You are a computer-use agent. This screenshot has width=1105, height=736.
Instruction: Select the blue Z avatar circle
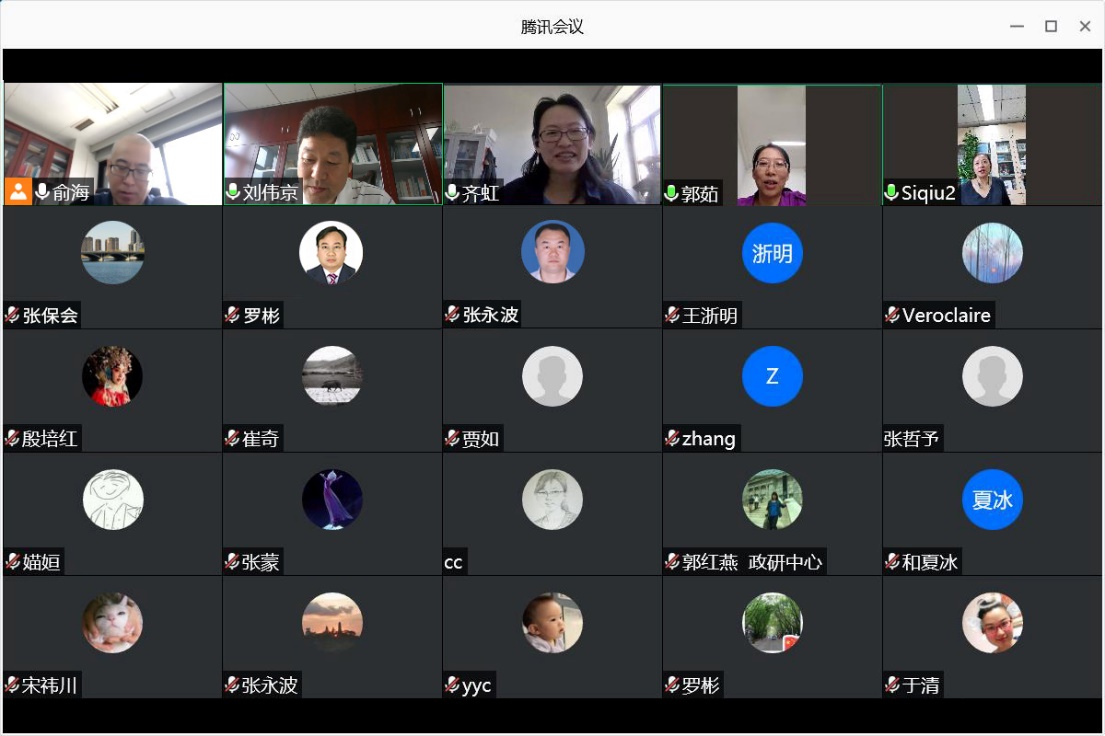pos(772,377)
